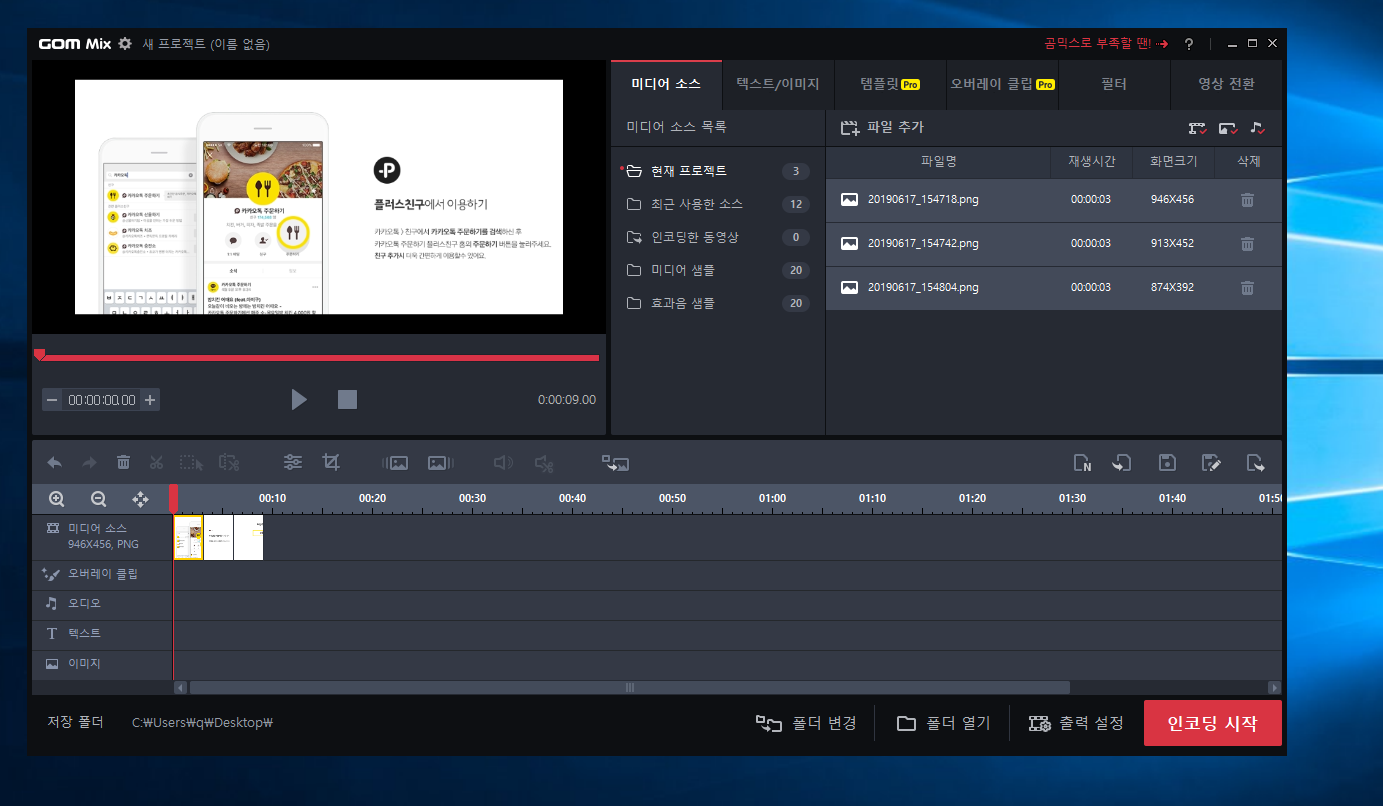Delete 20190617_154742.png from source list
The image size is (1383, 806).
point(1247,244)
